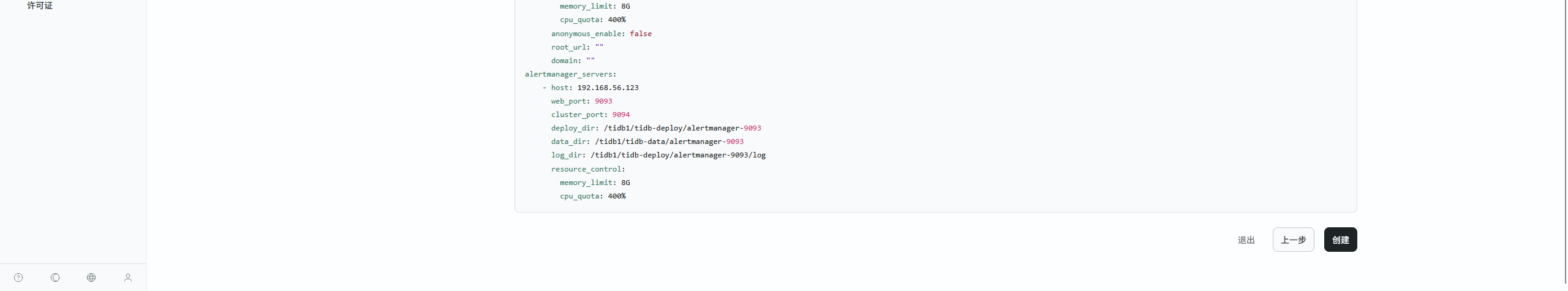Click the anonymous_enable false value
1568x291 pixels.
point(641,34)
